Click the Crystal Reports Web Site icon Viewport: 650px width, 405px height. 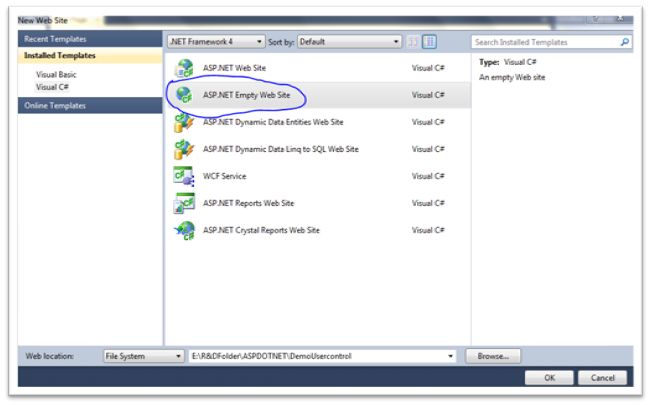click(184, 230)
